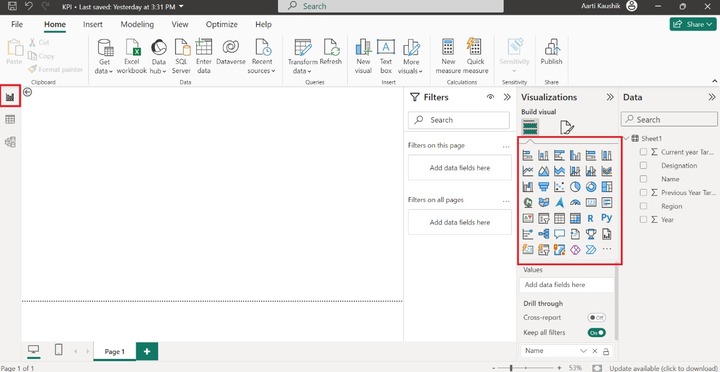Open Get more visuals ellipsis

click(607, 249)
